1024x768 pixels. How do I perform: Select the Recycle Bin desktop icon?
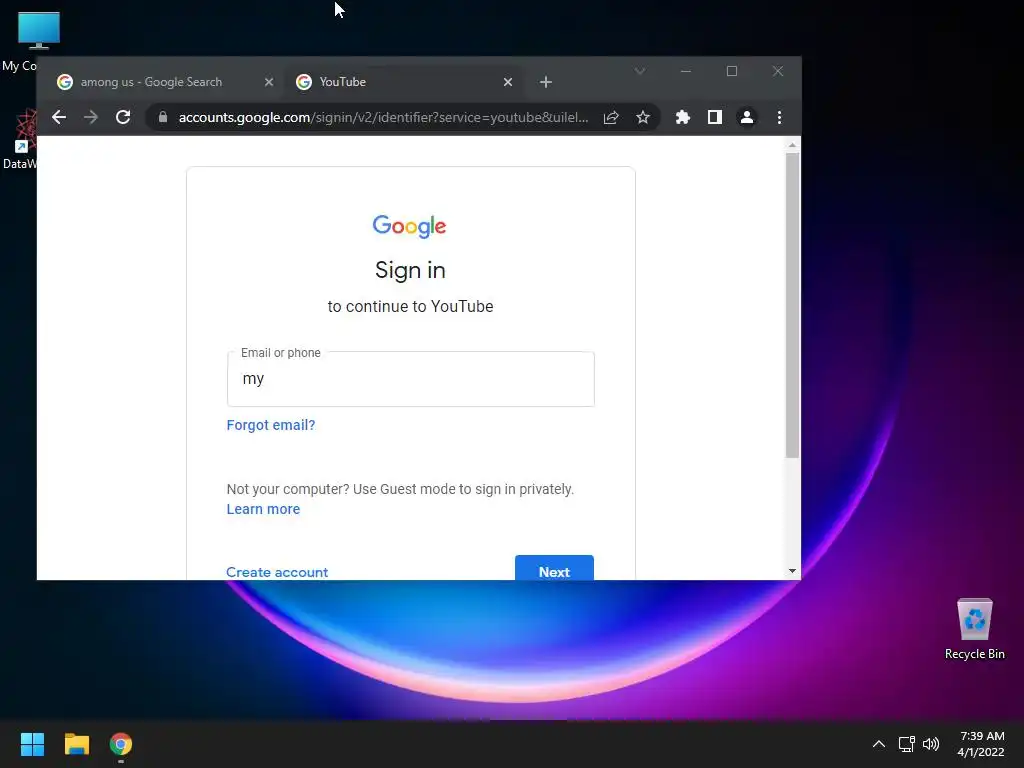click(974, 629)
